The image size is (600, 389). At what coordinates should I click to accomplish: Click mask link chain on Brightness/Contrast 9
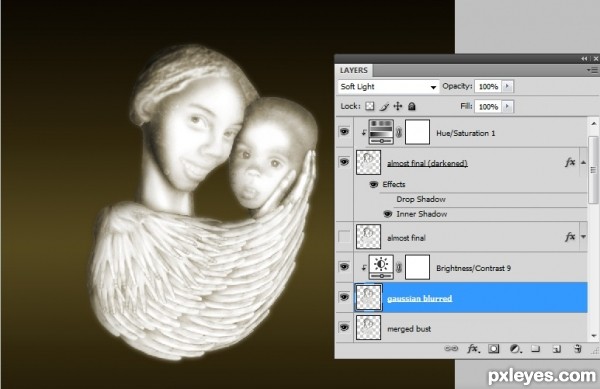point(399,267)
